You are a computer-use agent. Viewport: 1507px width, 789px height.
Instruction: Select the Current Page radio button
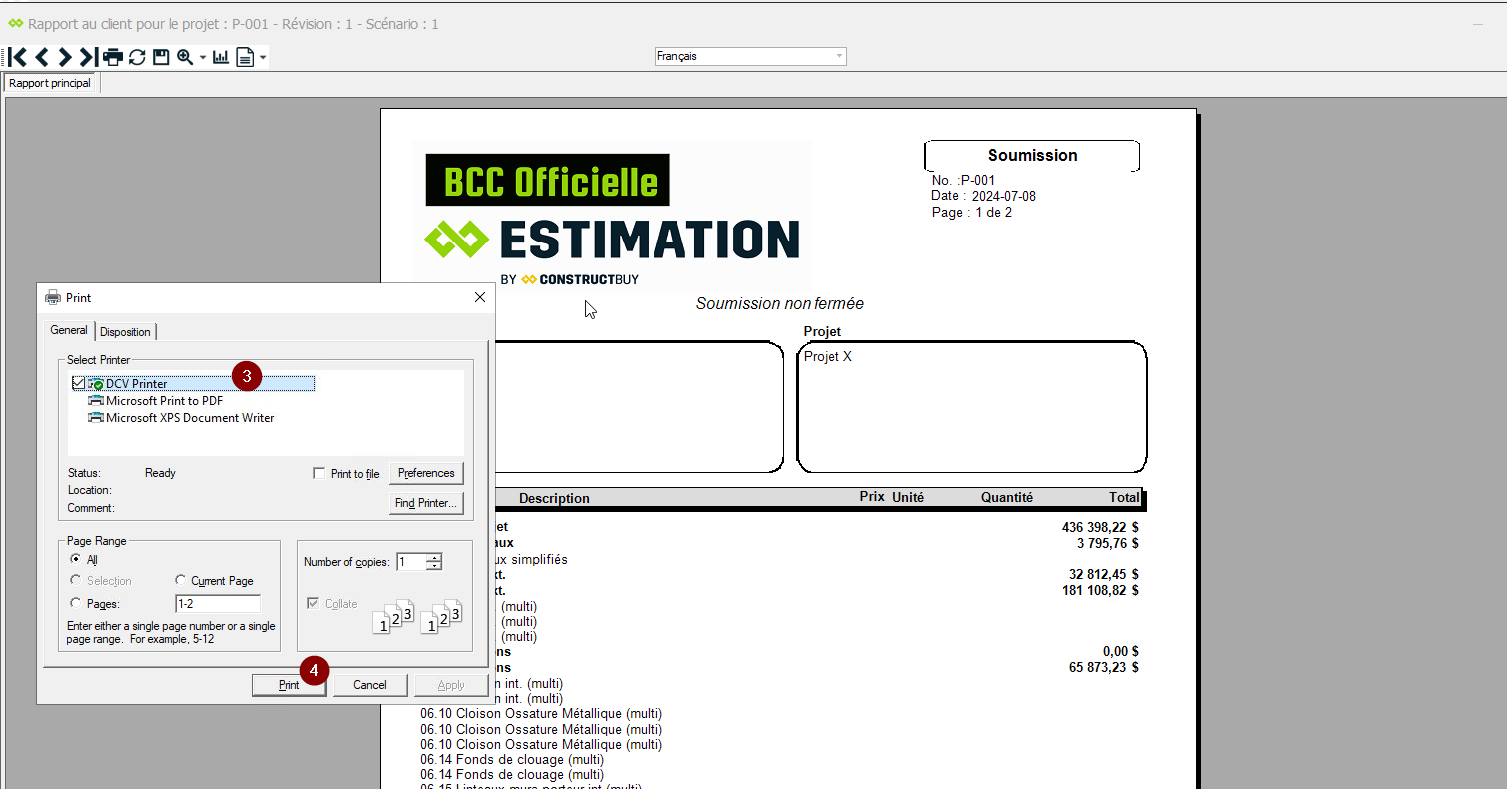[181, 581]
